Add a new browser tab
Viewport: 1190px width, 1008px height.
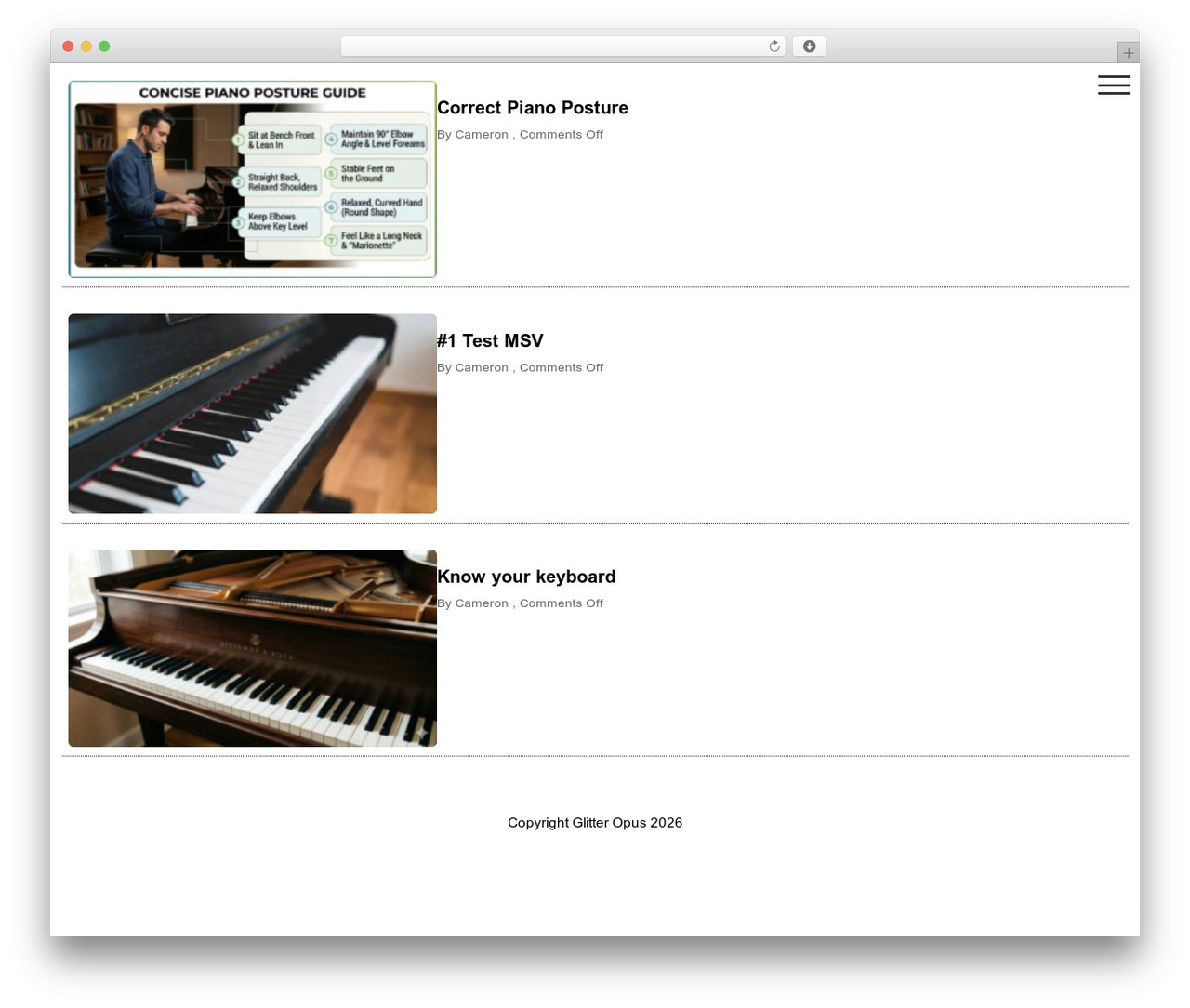pyautogui.click(x=1128, y=53)
